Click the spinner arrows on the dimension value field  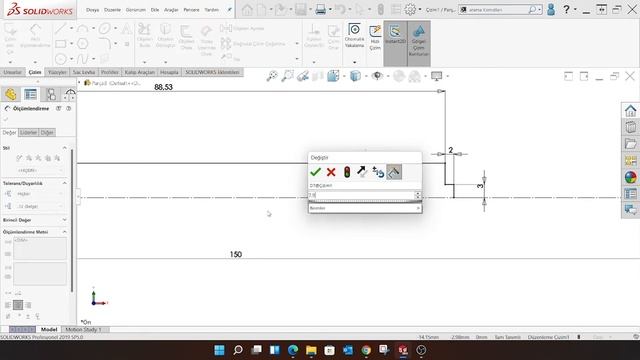click(x=418, y=195)
